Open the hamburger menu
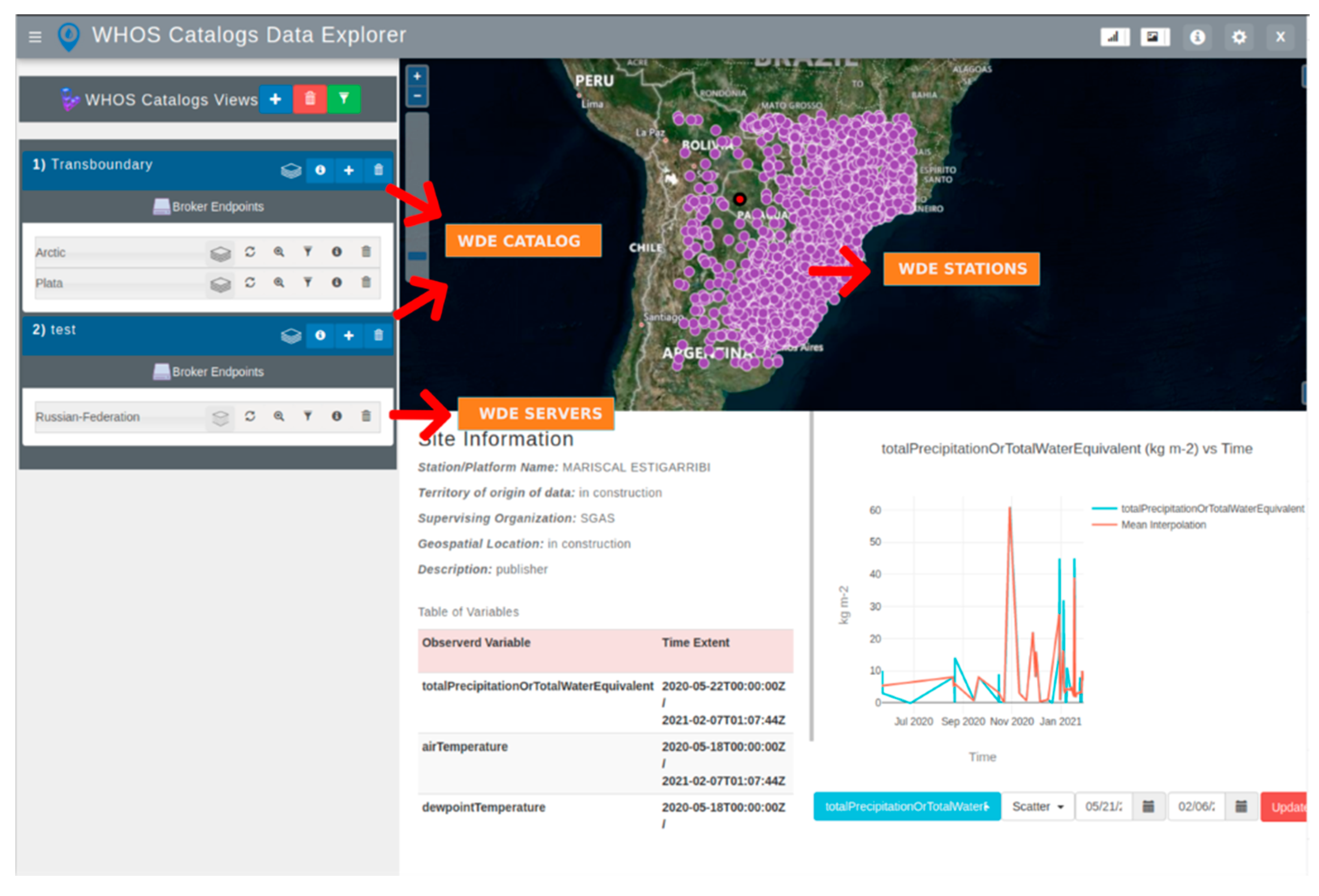The image size is (1319, 896). point(35,37)
